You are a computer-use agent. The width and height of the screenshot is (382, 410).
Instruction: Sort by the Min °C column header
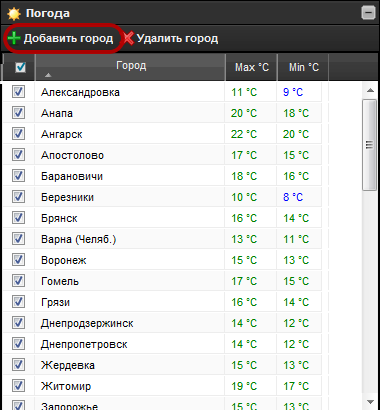(303, 67)
